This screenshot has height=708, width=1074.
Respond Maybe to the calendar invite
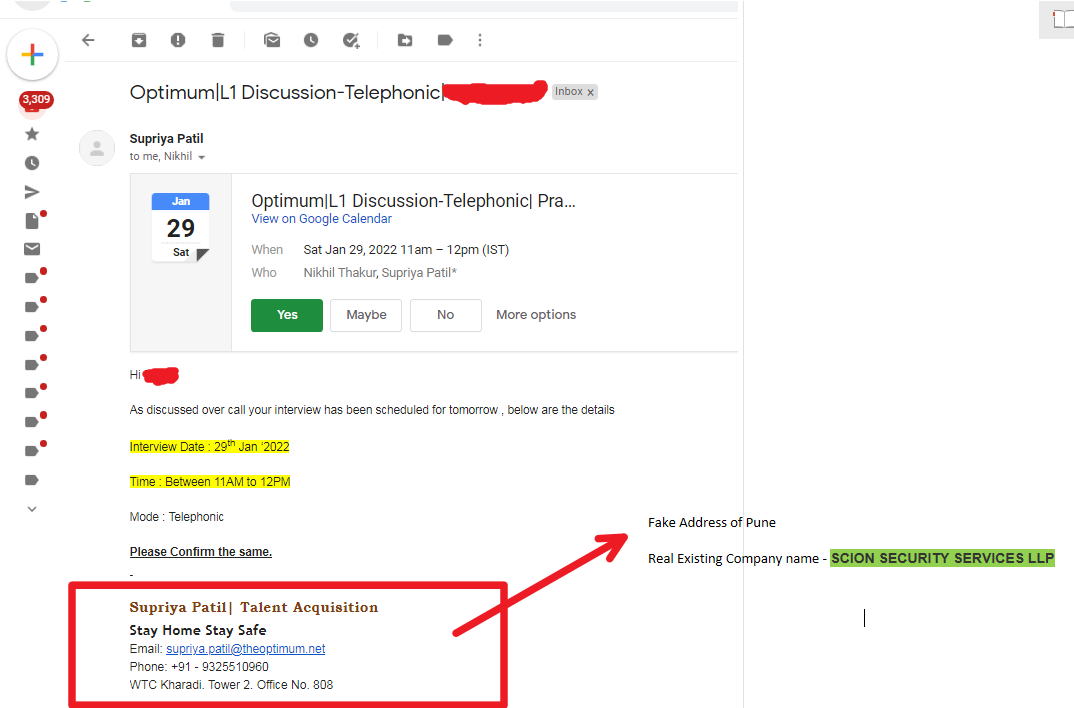(x=366, y=315)
